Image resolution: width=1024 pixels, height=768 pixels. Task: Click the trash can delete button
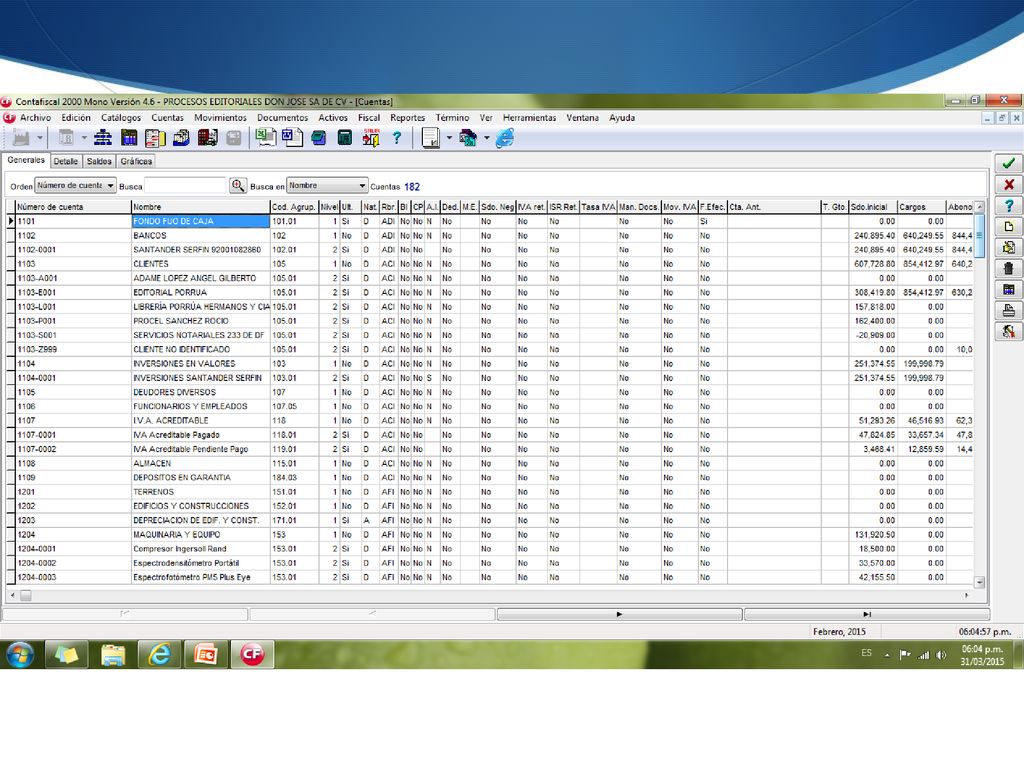tap(1008, 268)
